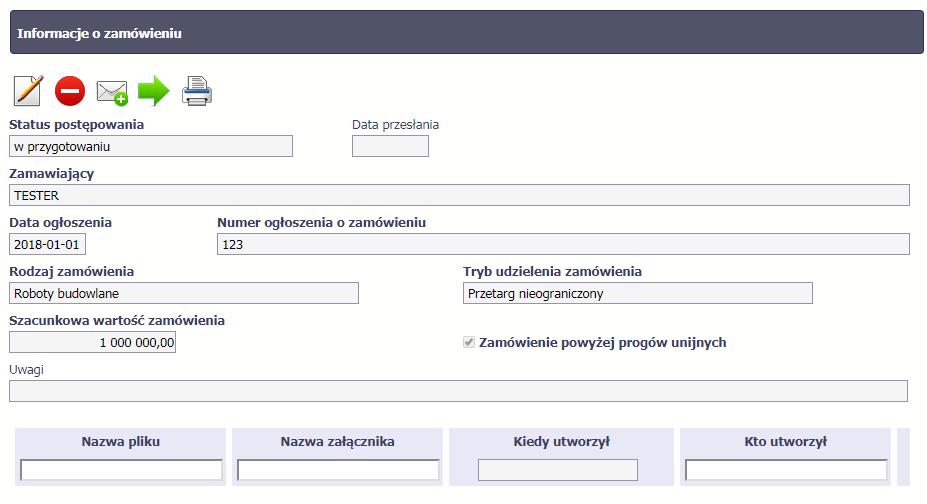The height and width of the screenshot is (504, 927).
Task: Click the Uwagi text field
Action: pos(458,391)
